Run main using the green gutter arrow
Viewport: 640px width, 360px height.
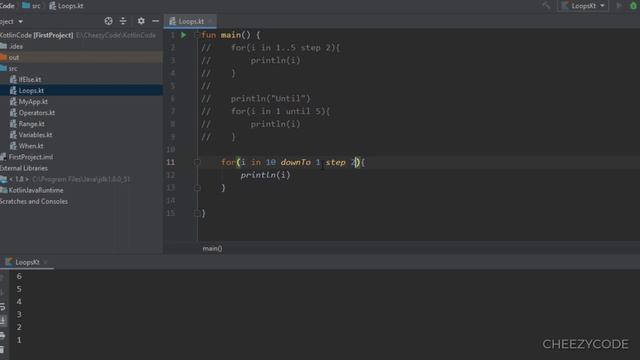point(184,35)
